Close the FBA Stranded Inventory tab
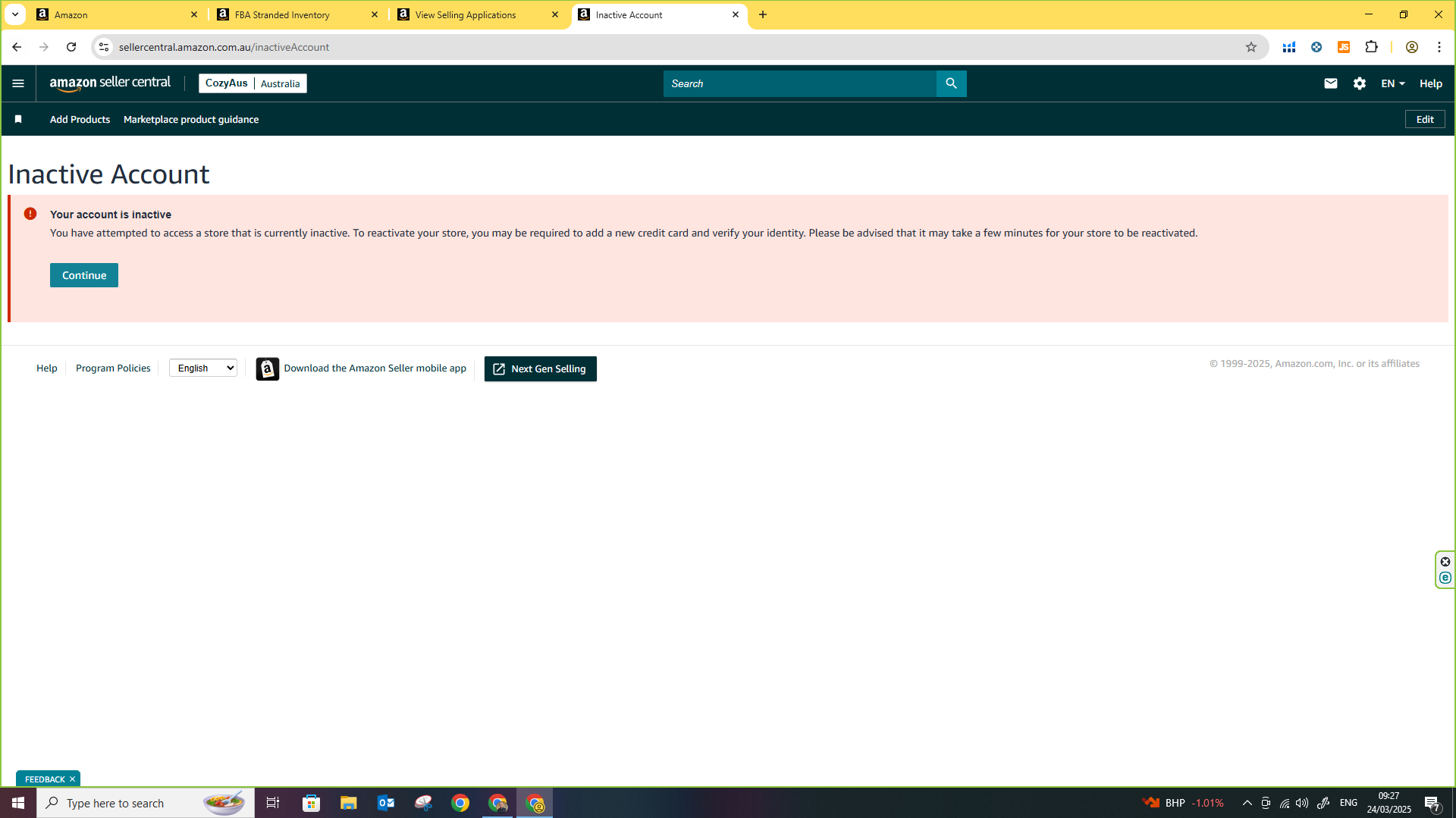Screen dimensions: 1456x818 375,14
